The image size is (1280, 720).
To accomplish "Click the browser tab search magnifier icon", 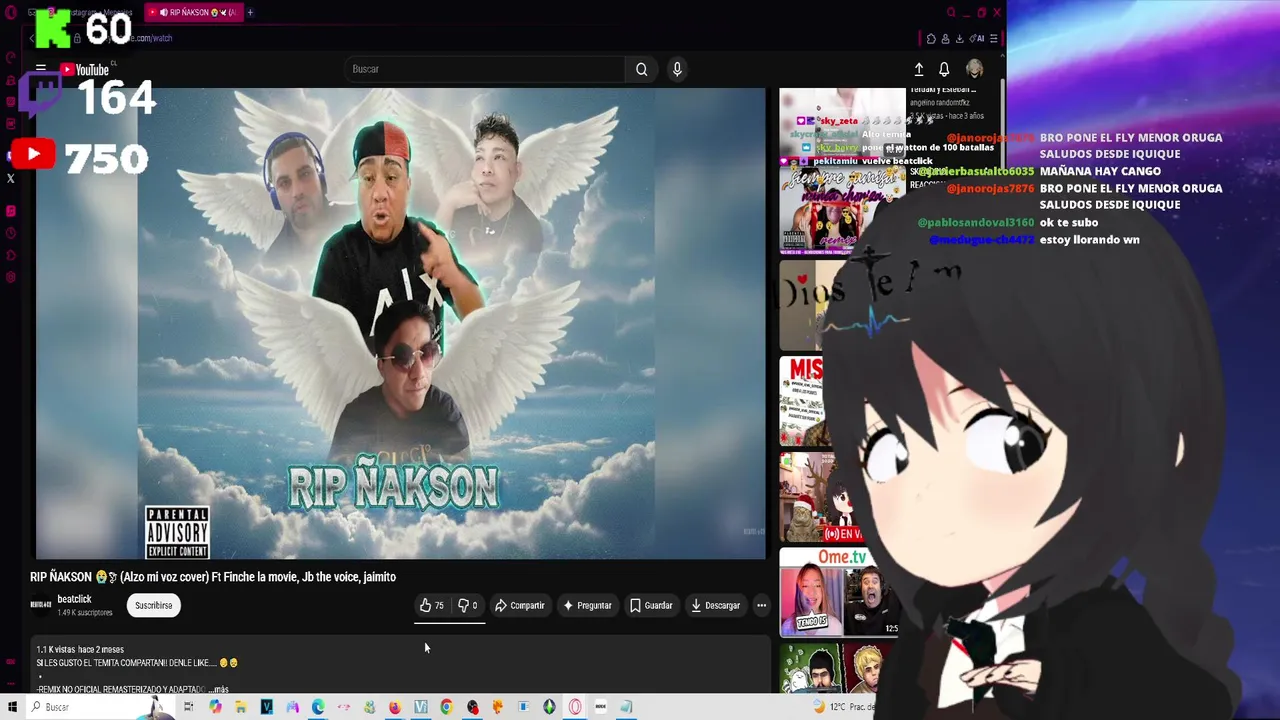I will [951, 12].
